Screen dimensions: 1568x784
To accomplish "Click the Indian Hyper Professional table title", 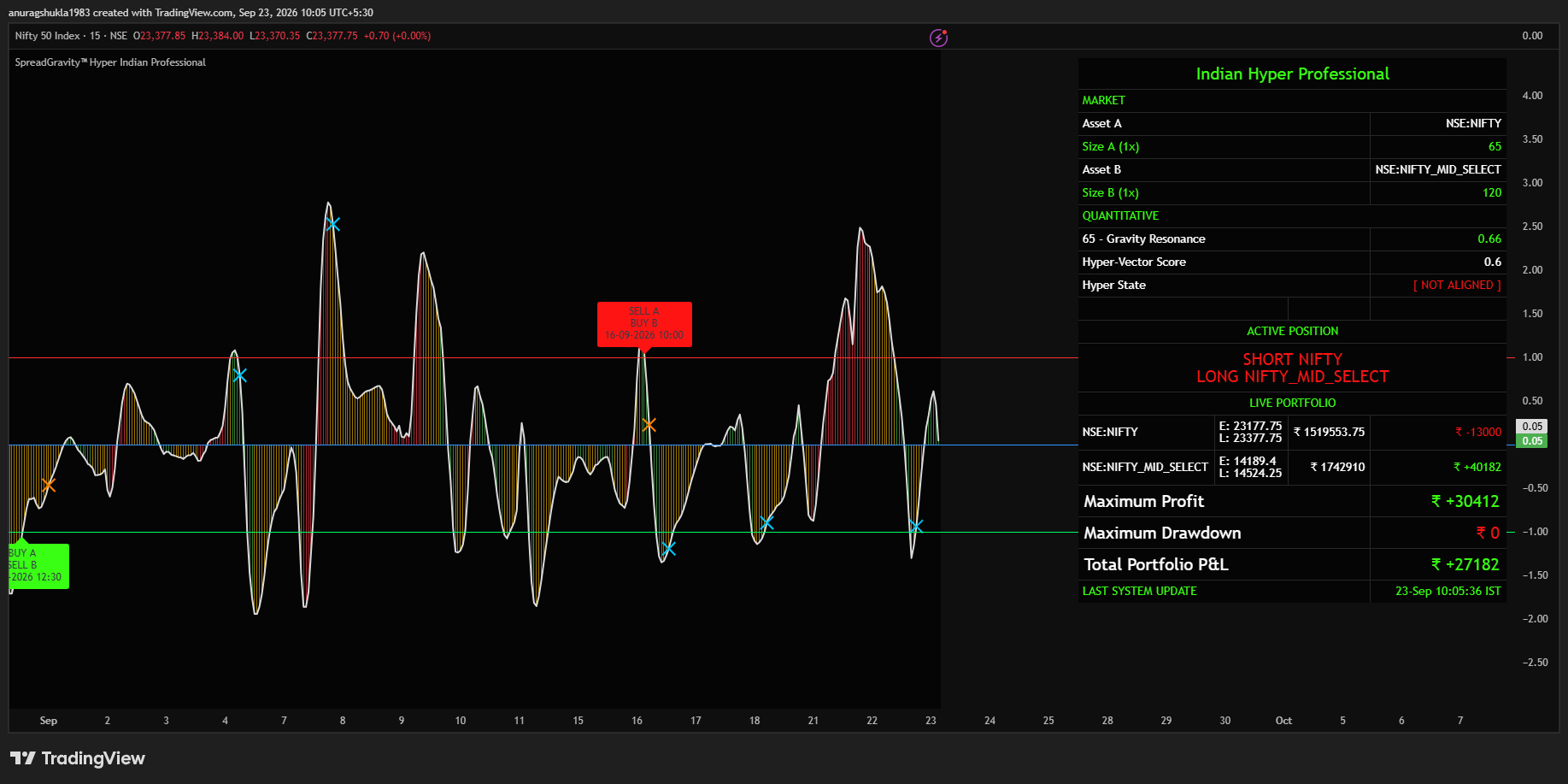I will [1292, 74].
